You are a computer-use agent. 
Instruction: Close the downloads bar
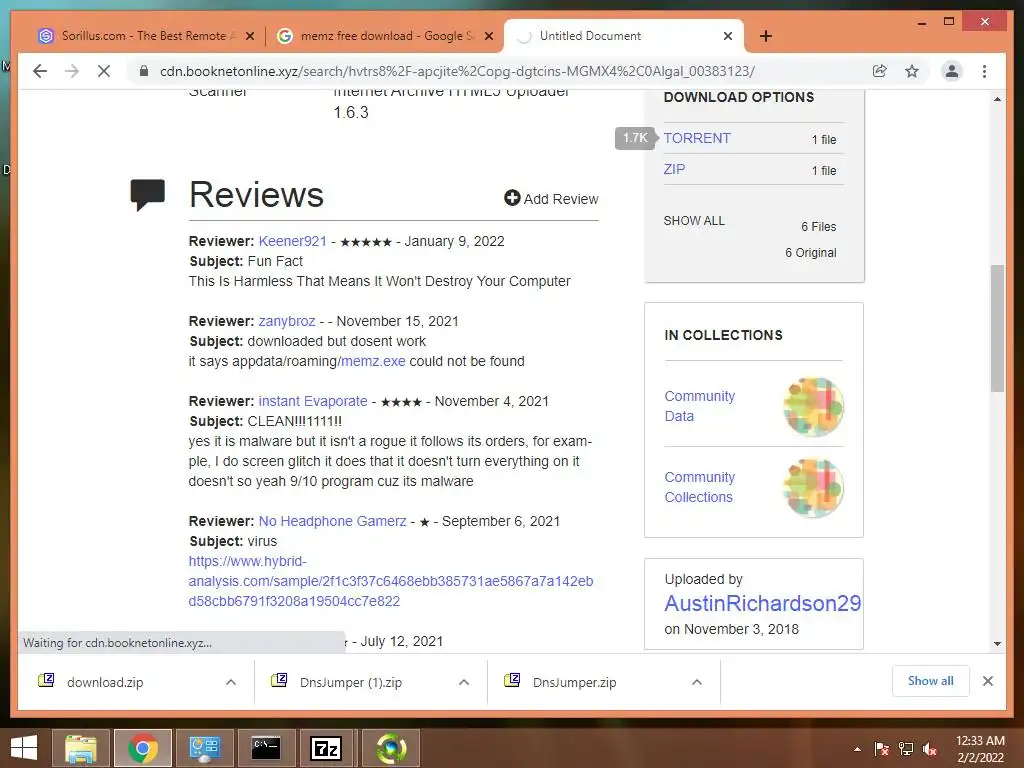coord(987,681)
